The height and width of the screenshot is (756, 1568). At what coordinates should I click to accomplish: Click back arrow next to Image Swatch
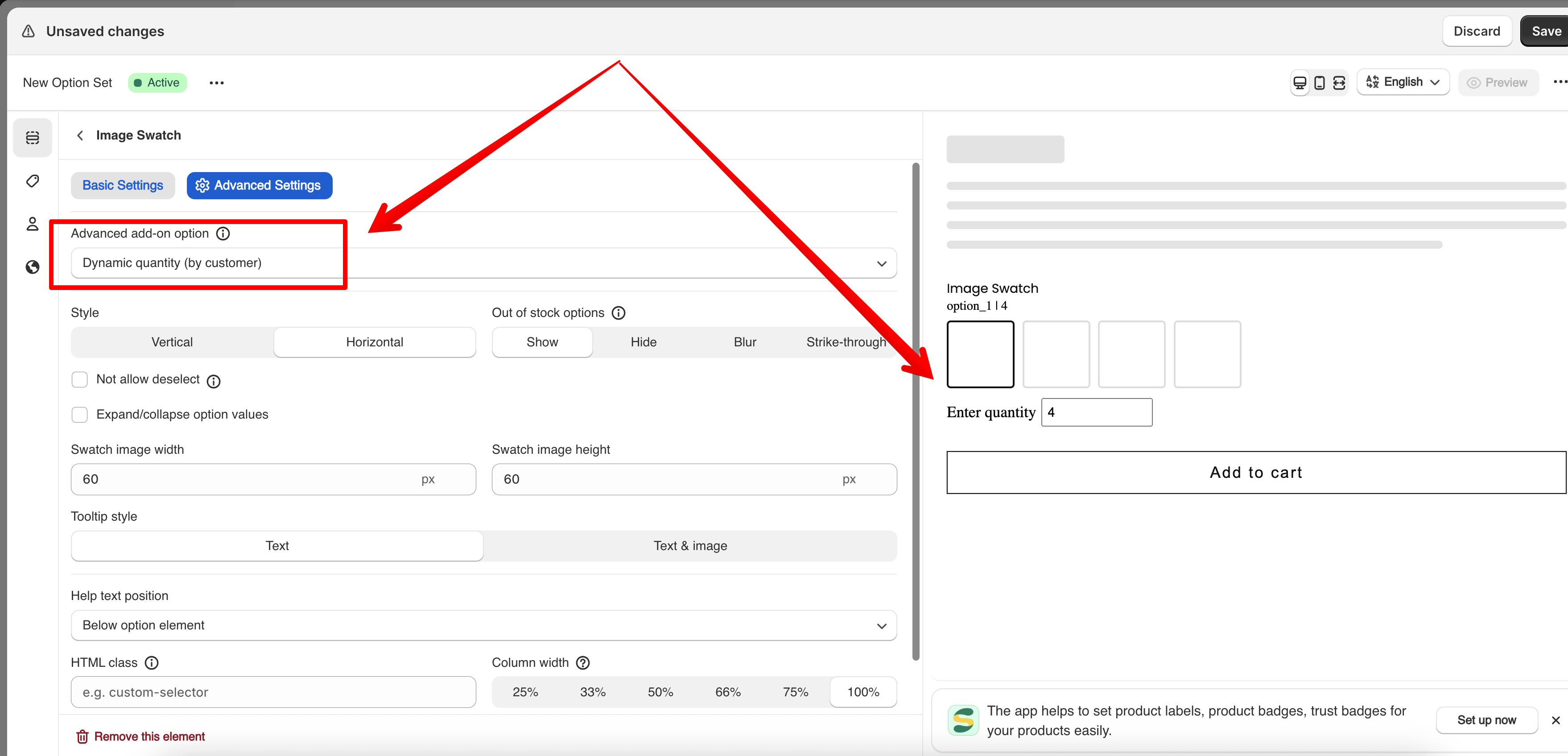tap(80, 135)
